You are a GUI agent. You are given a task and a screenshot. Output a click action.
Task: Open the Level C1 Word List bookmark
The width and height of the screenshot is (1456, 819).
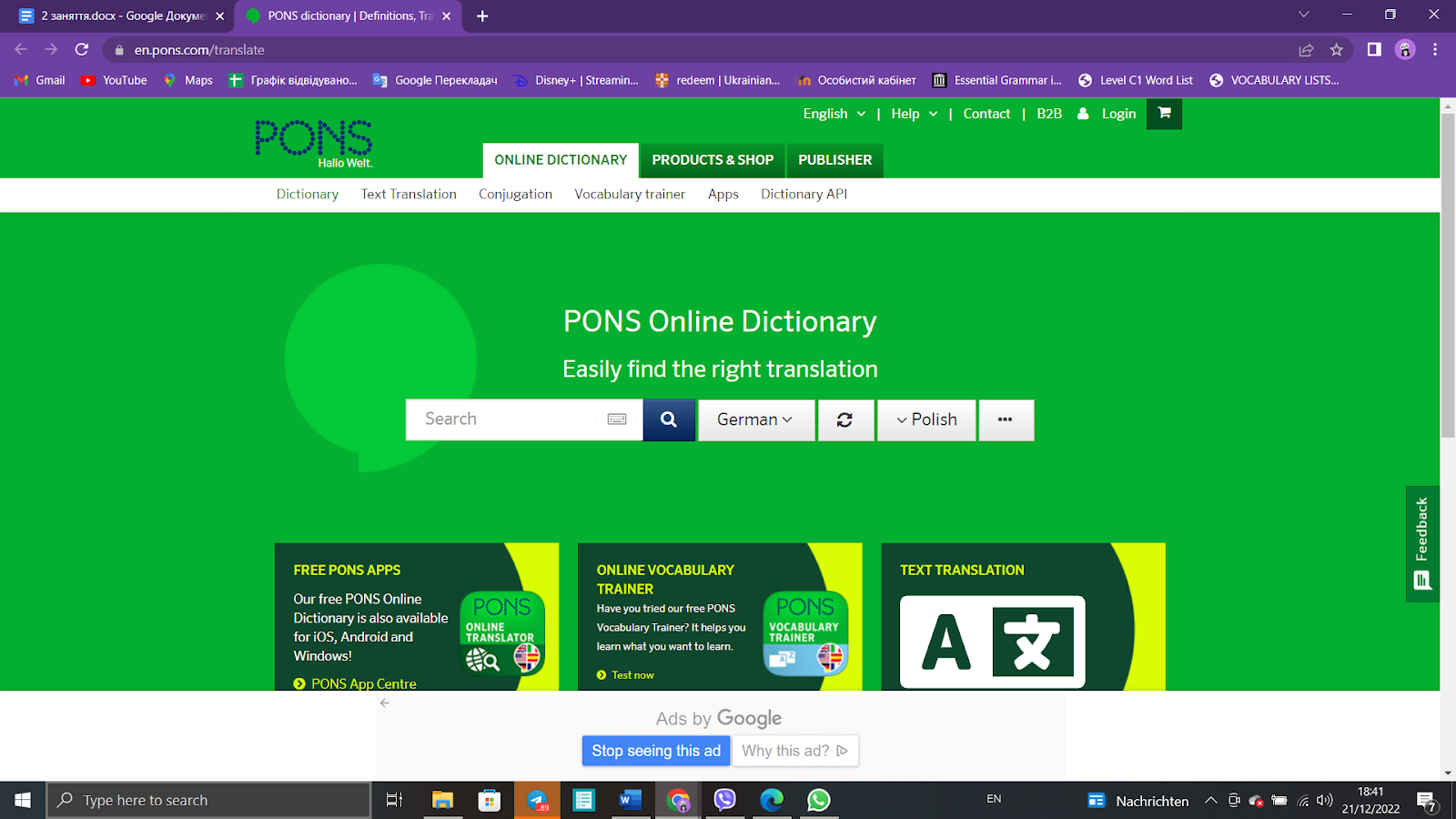(x=1136, y=80)
